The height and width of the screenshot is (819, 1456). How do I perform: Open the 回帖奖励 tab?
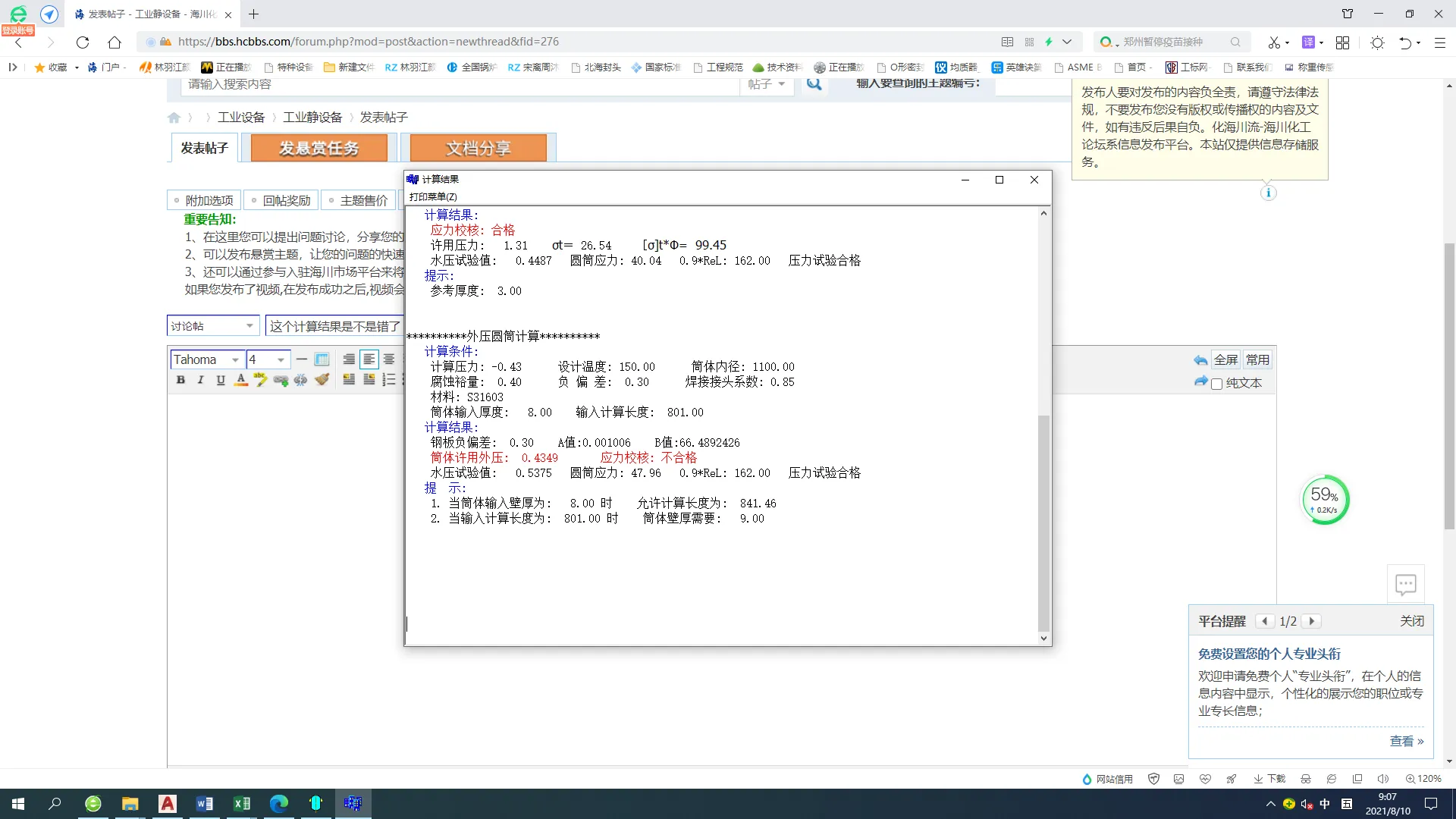(x=281, y=200)
